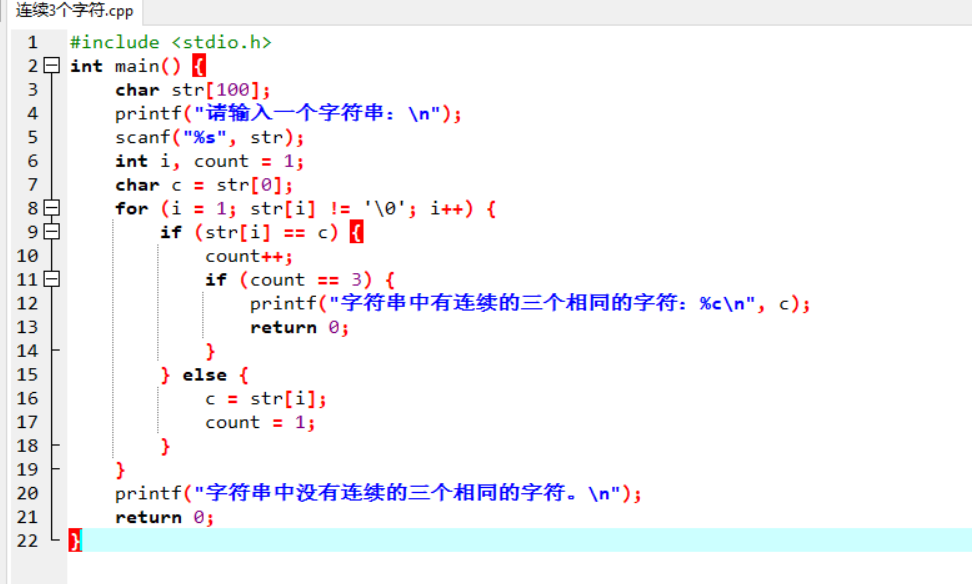Click the return 0; on line 21

pyautogui.click(x=164, y=517)
